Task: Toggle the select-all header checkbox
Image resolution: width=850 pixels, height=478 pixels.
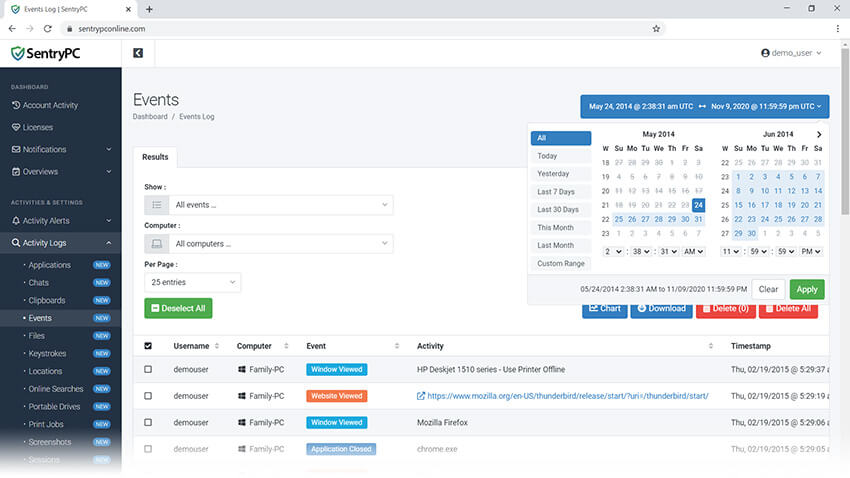Action: [149, 346]
